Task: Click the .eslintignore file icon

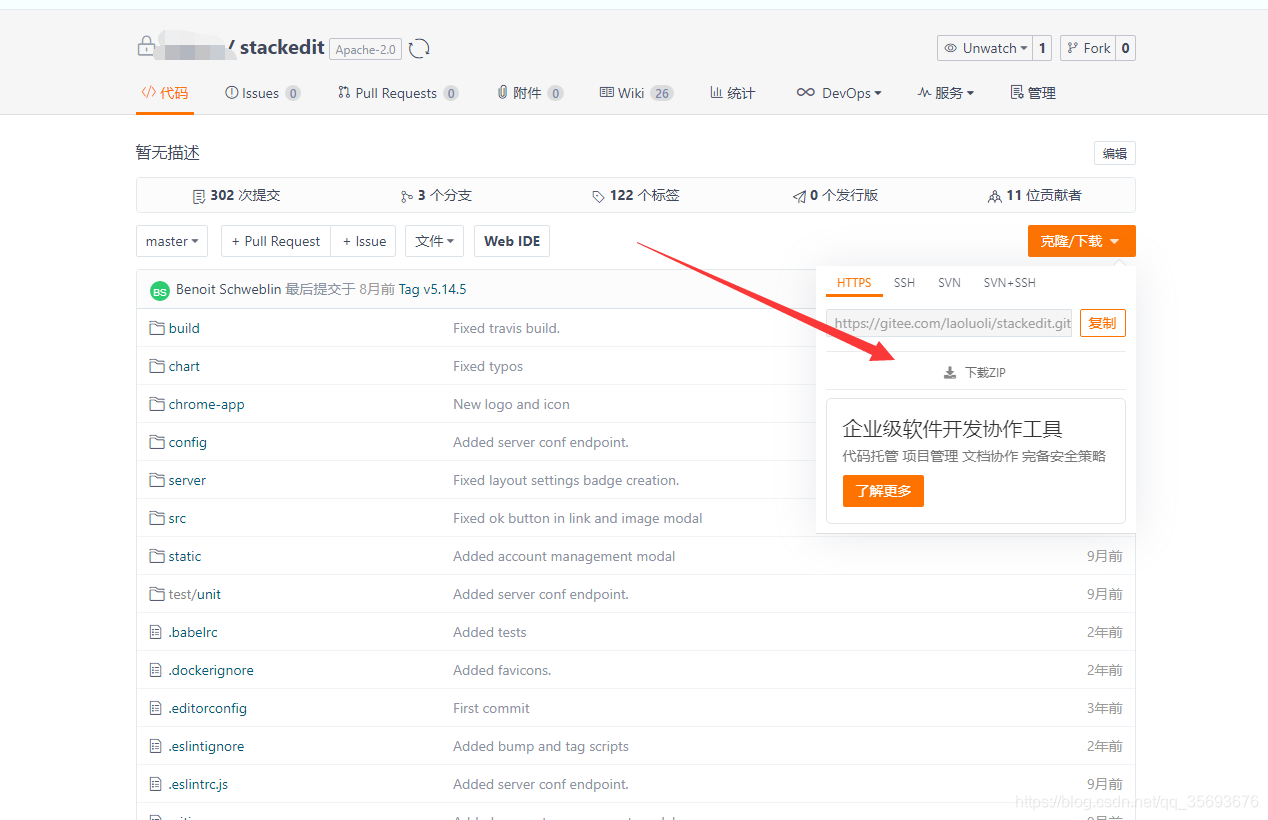Action: click(x=155, y=746)
